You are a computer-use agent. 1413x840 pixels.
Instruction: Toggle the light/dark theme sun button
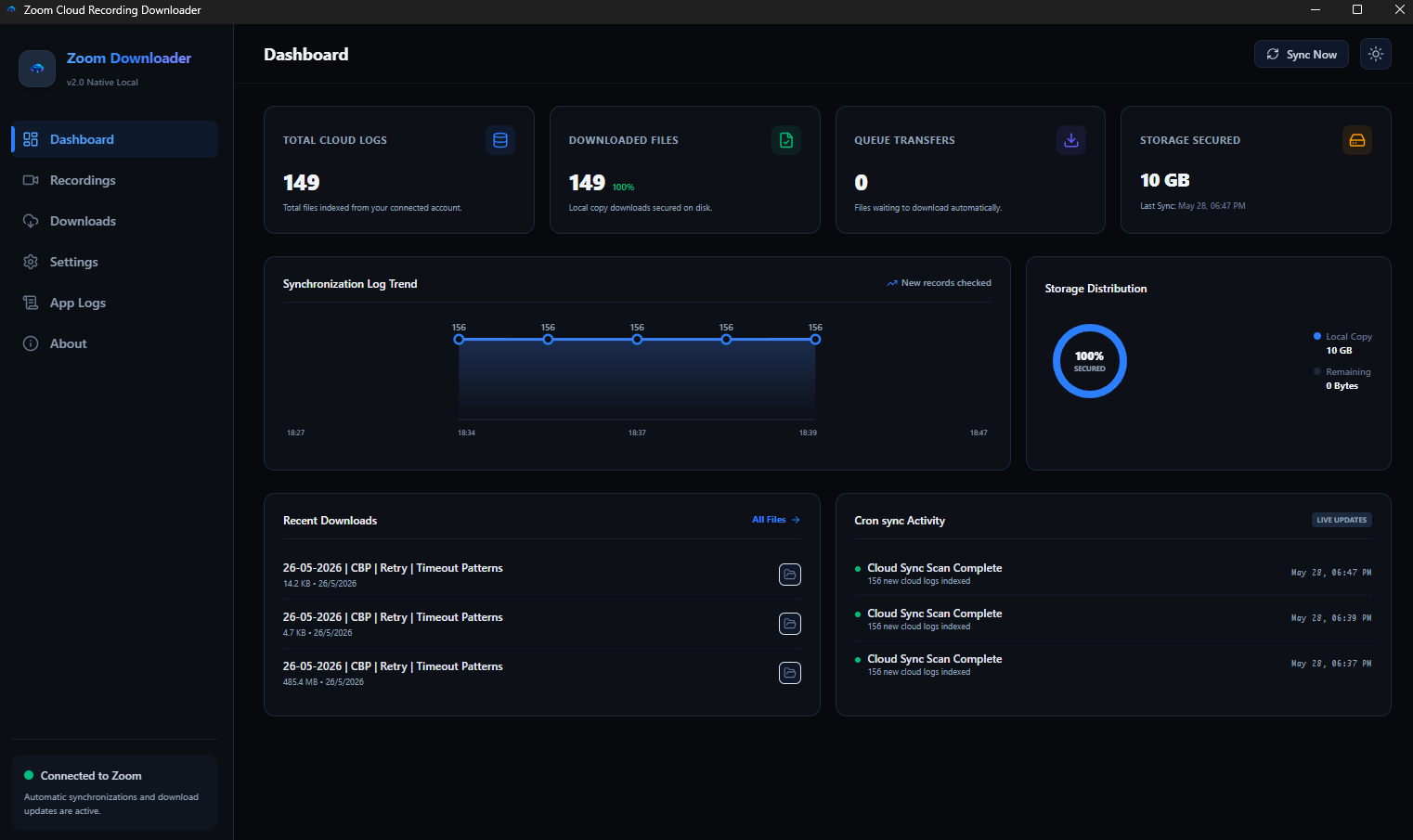click(x=1376, y=54)
